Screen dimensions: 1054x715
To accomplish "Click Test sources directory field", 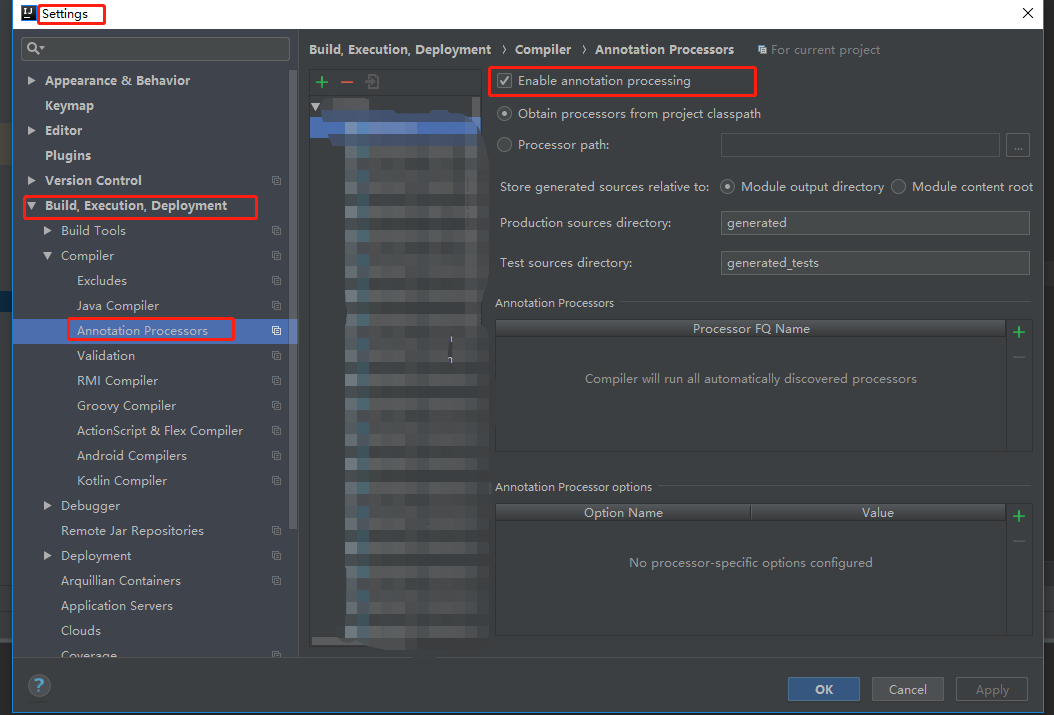I will click(875, 263).
